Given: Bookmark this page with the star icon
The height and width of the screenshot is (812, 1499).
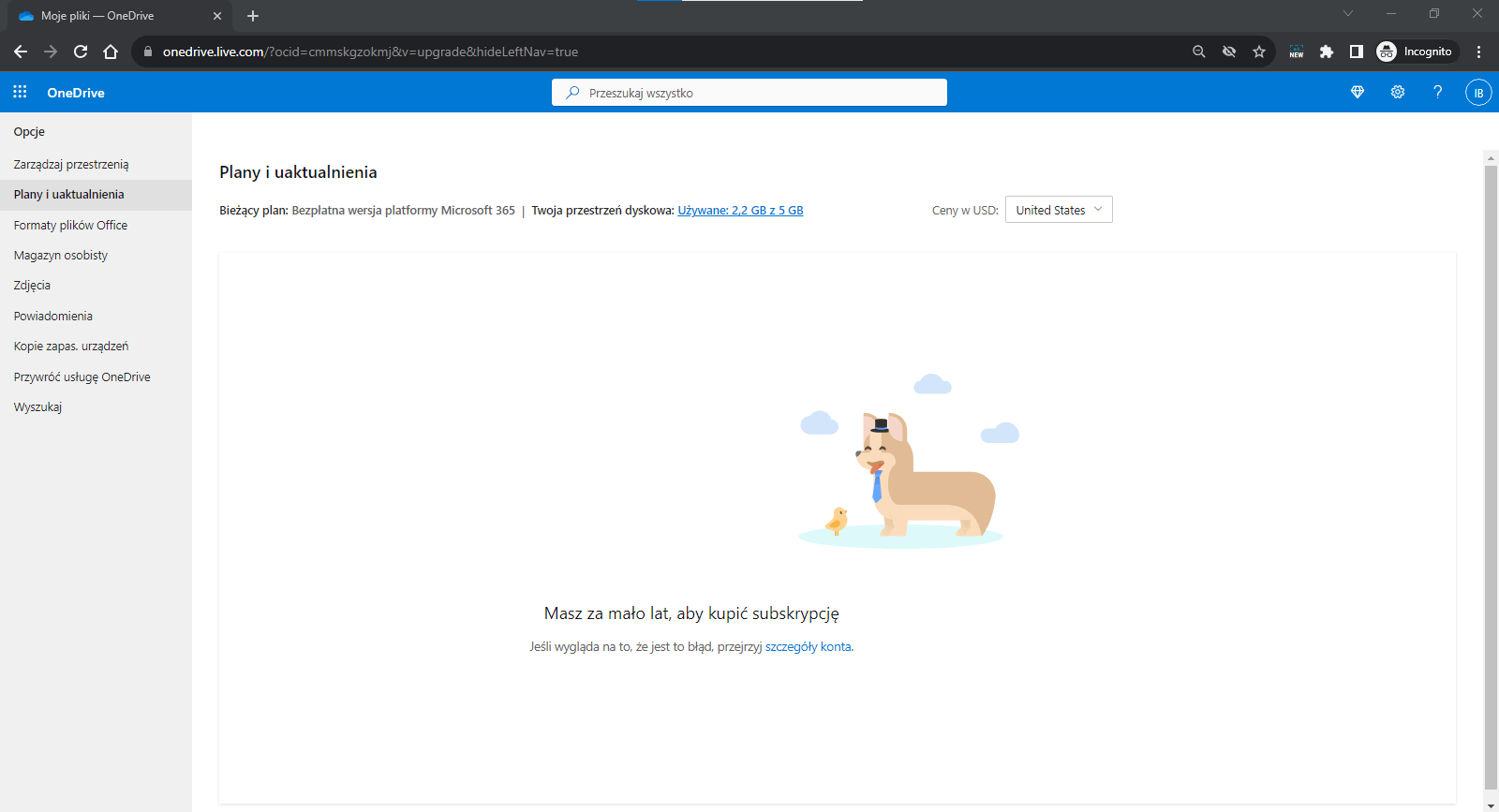Looking at the screenshot, I should coord(1259,52).
